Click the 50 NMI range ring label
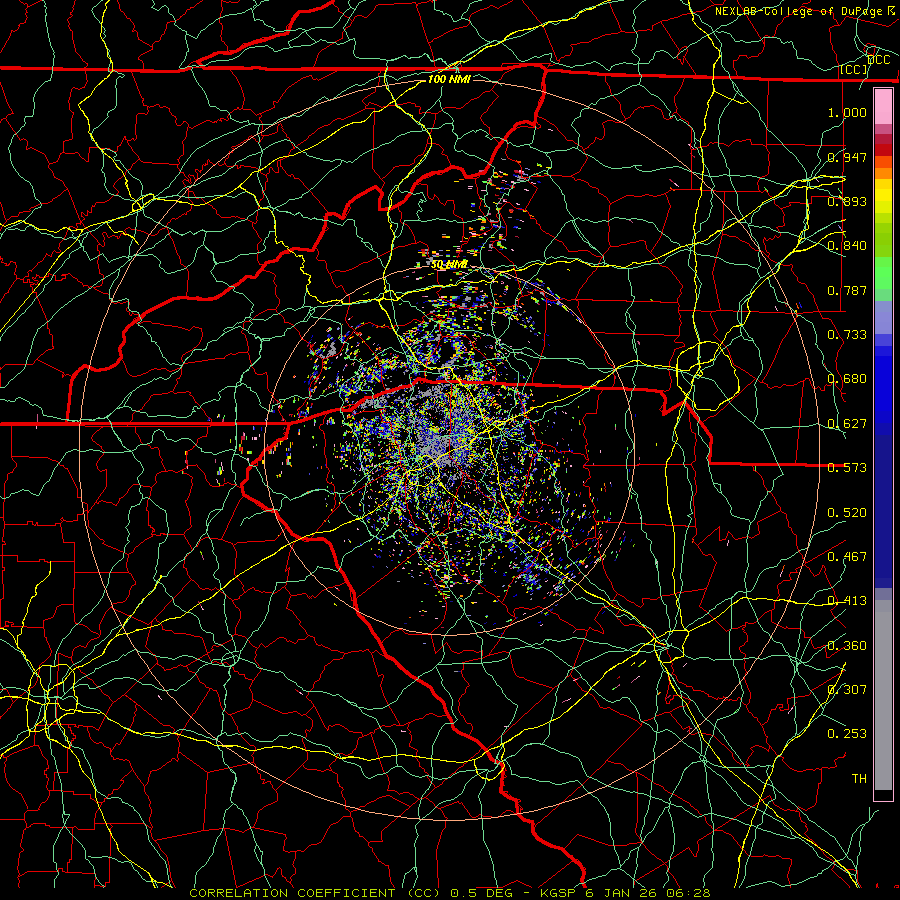 pyautogui.click(x=449, y=265)
